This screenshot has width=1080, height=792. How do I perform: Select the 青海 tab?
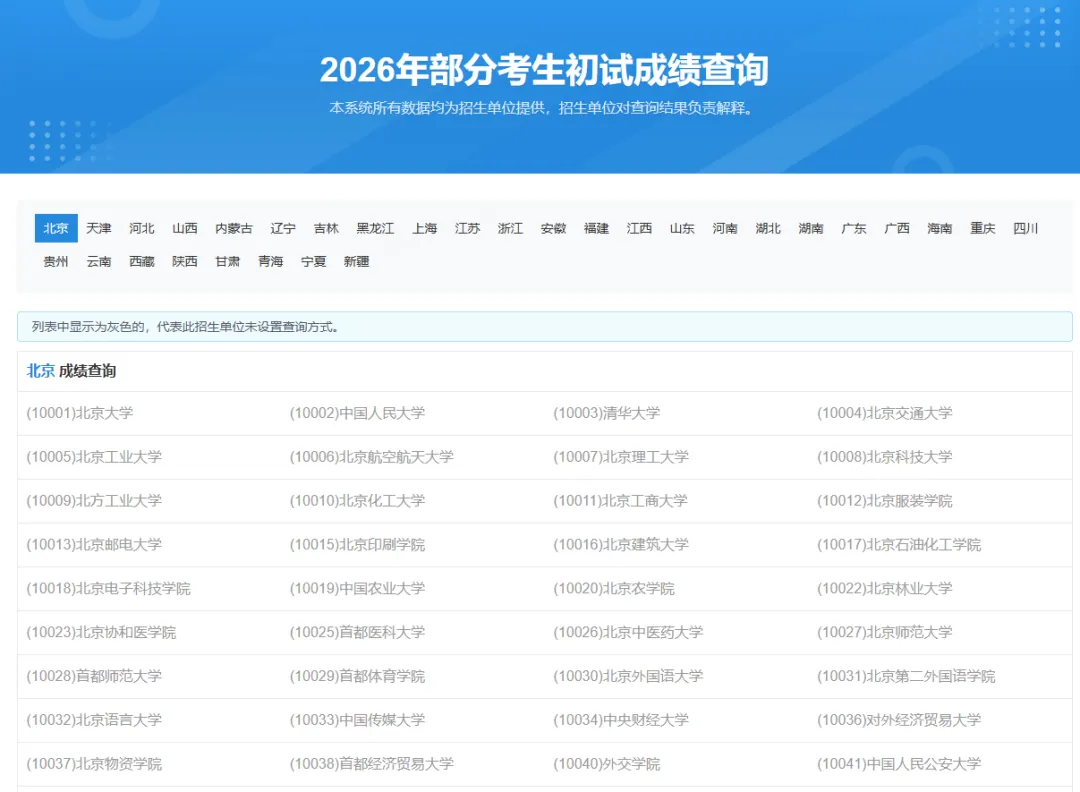(270, 261)
